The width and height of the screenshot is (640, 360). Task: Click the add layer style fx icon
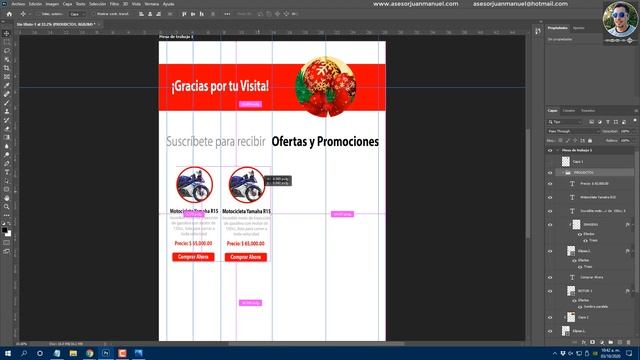click(x=584, y=342)
